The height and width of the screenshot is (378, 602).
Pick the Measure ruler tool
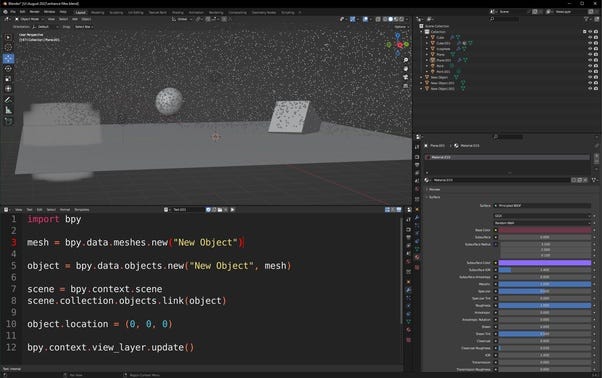[8, 110]
